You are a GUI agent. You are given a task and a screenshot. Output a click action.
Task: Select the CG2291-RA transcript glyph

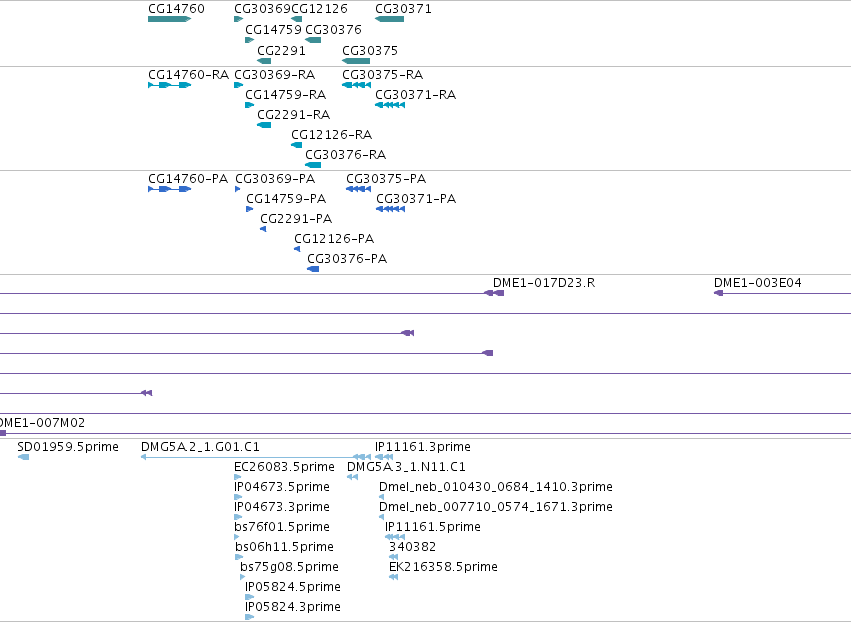point(264,125)
